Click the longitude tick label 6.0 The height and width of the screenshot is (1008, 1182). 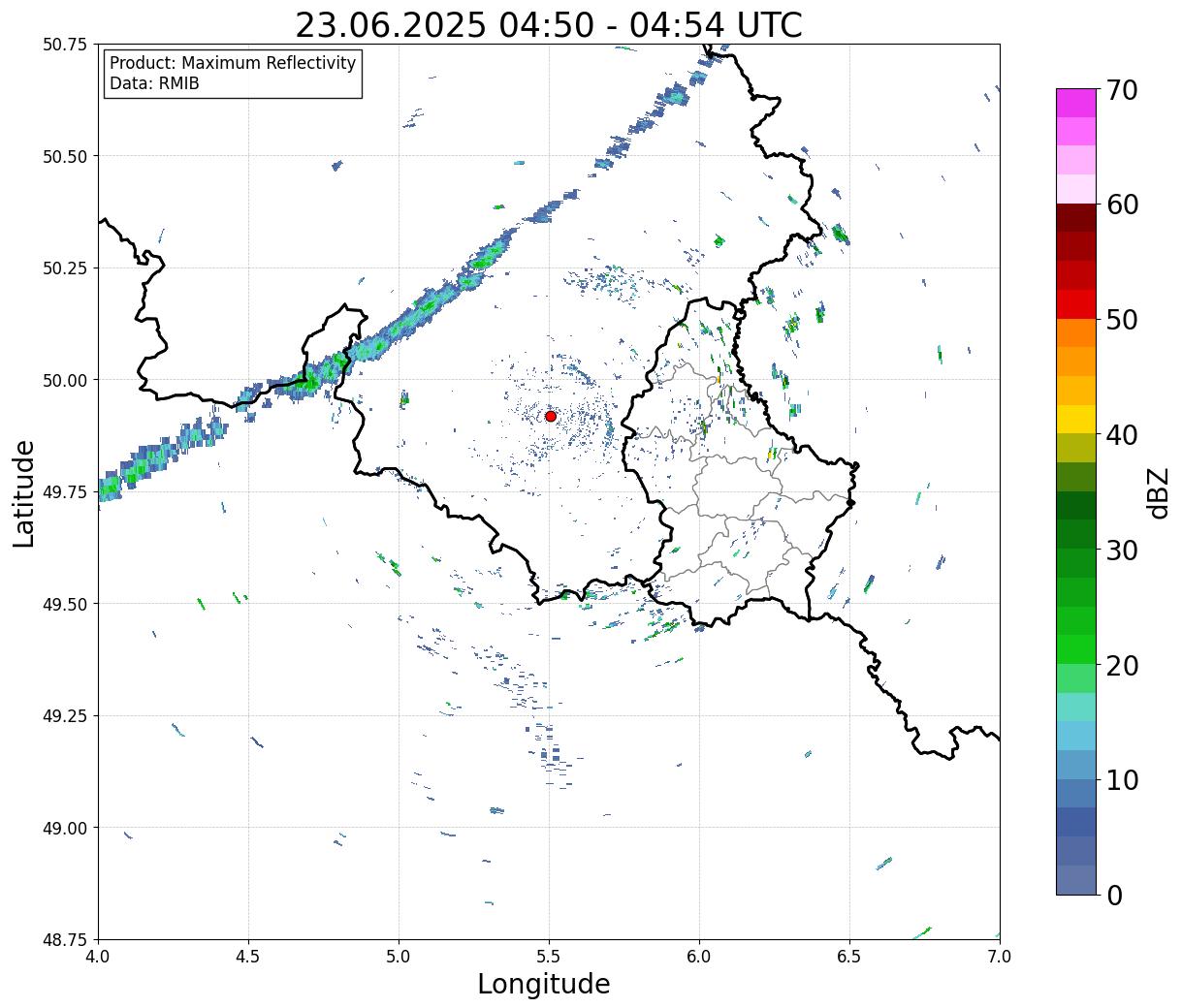pos(699,957)
